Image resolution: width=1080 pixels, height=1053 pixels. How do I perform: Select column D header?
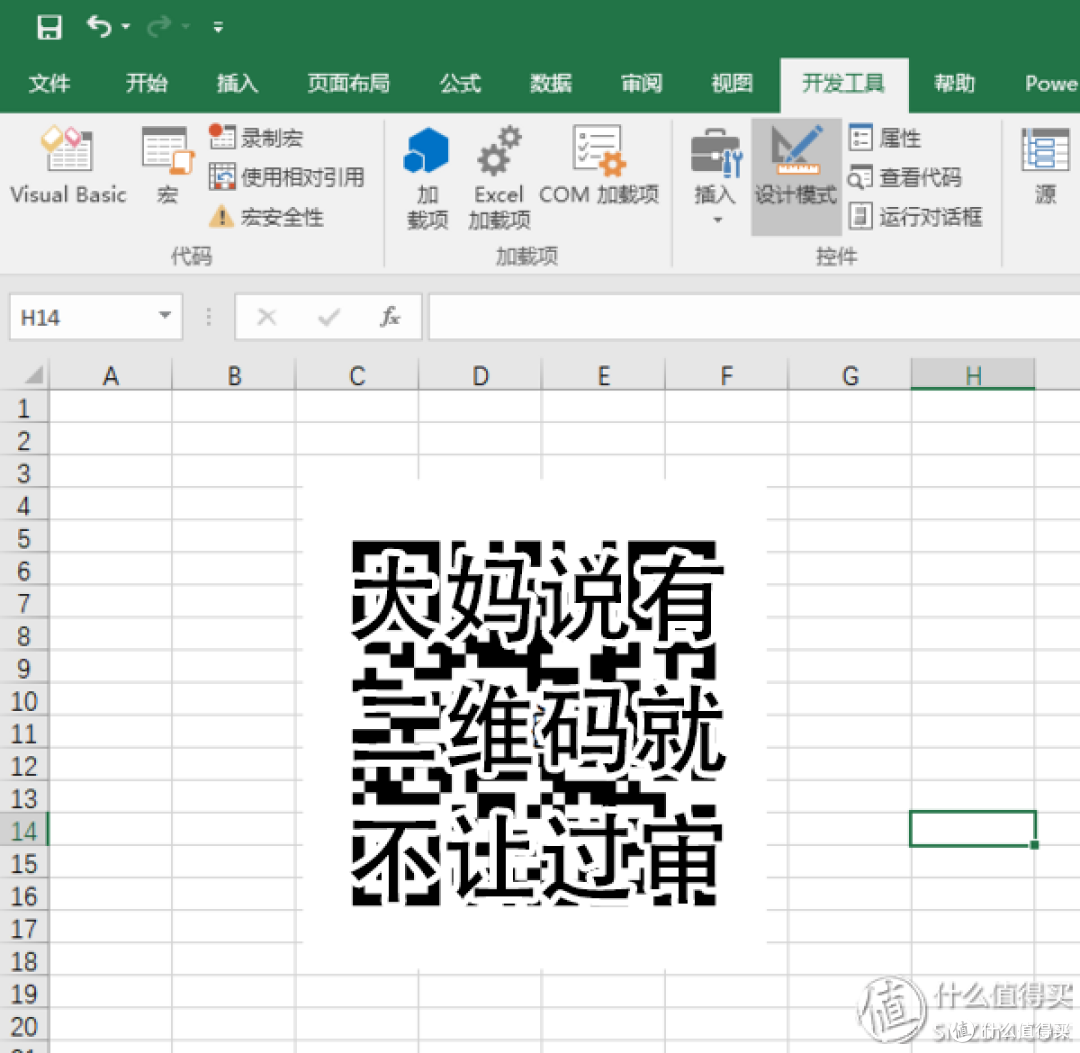click(x=480, y=376)
